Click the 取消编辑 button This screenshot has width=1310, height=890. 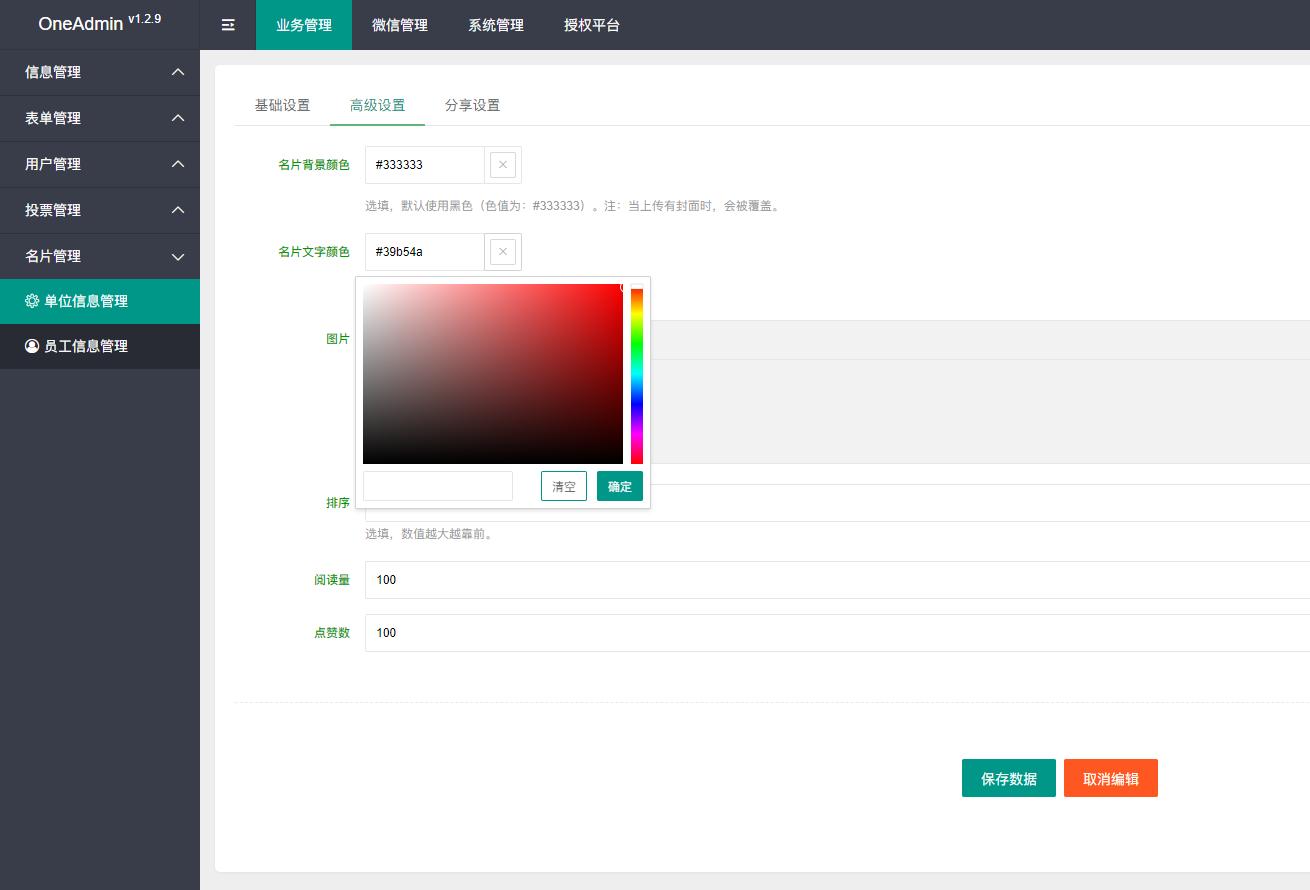pos(1111,778)
